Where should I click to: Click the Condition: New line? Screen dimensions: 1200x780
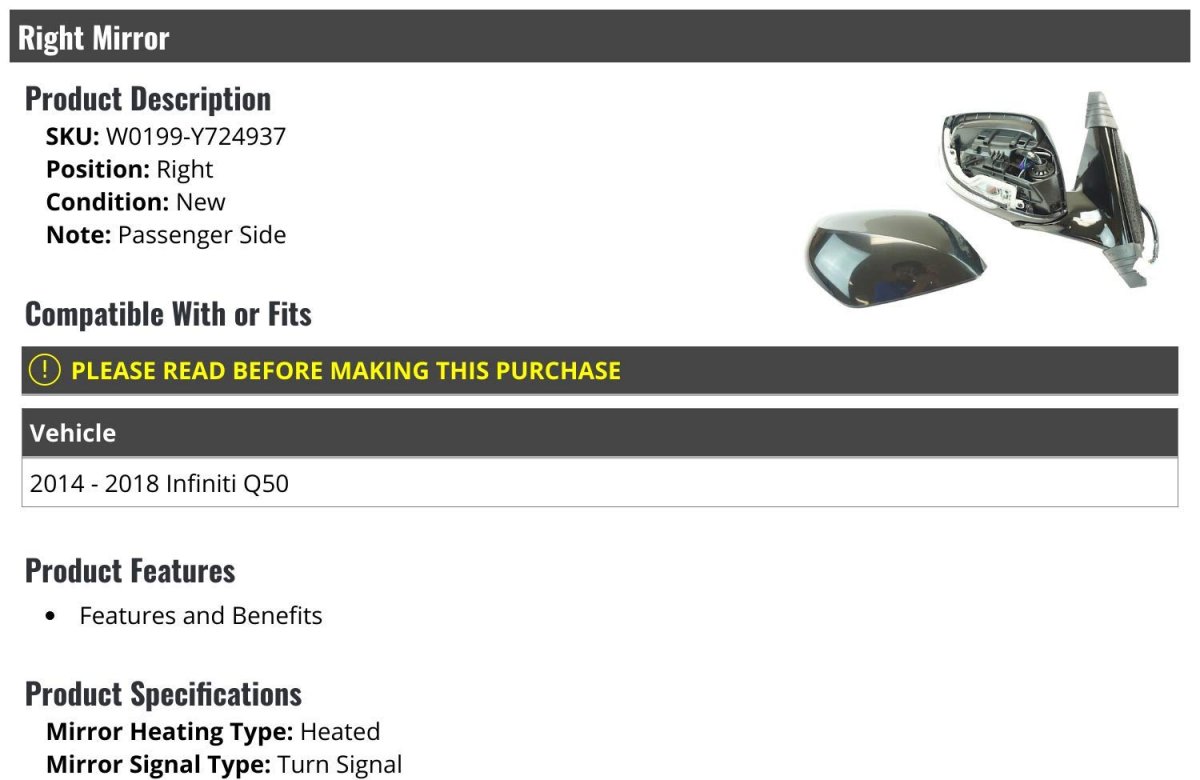click(x=136, y=202)
